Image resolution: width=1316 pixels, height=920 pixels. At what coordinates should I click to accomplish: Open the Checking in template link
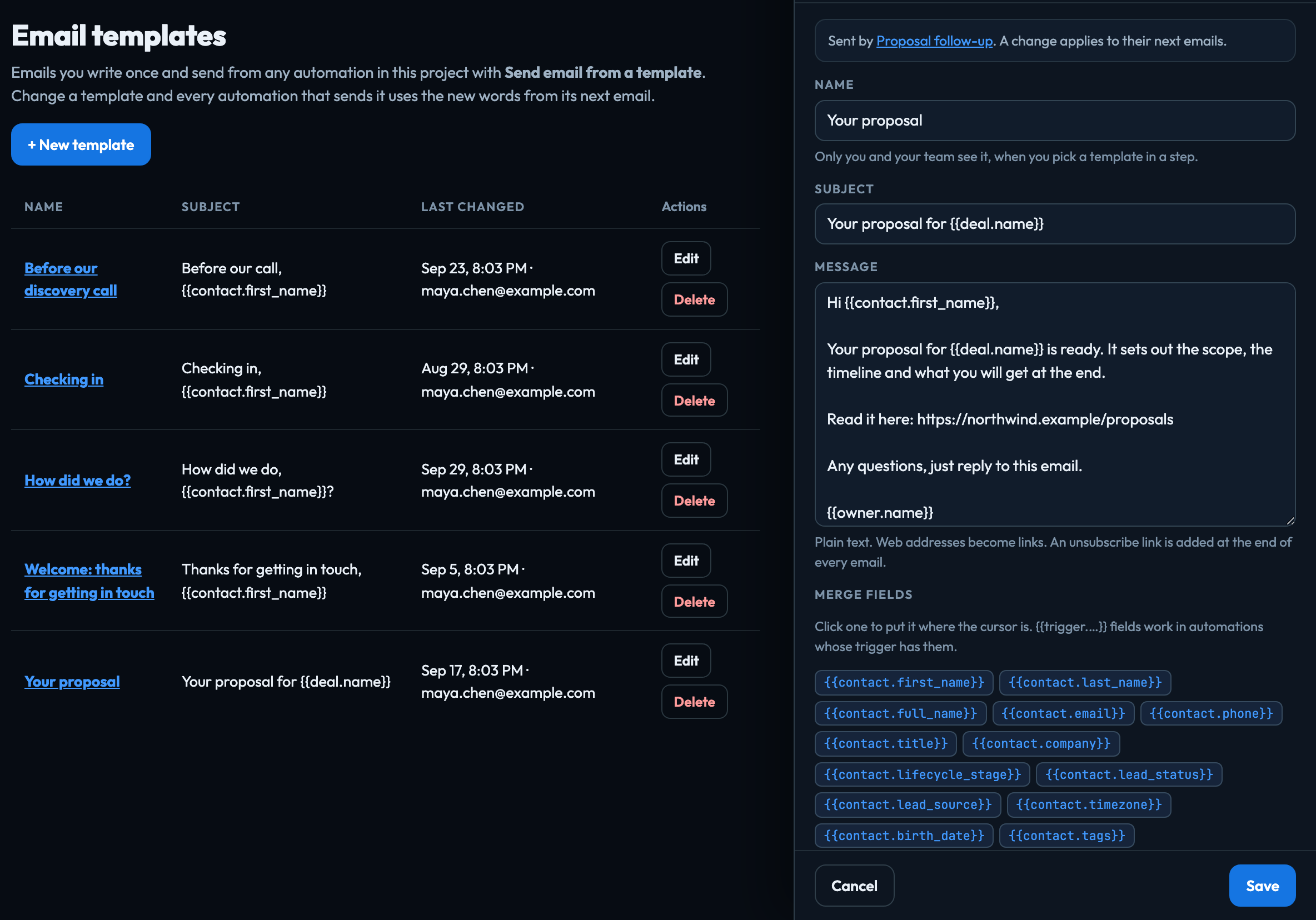[63, 379]
